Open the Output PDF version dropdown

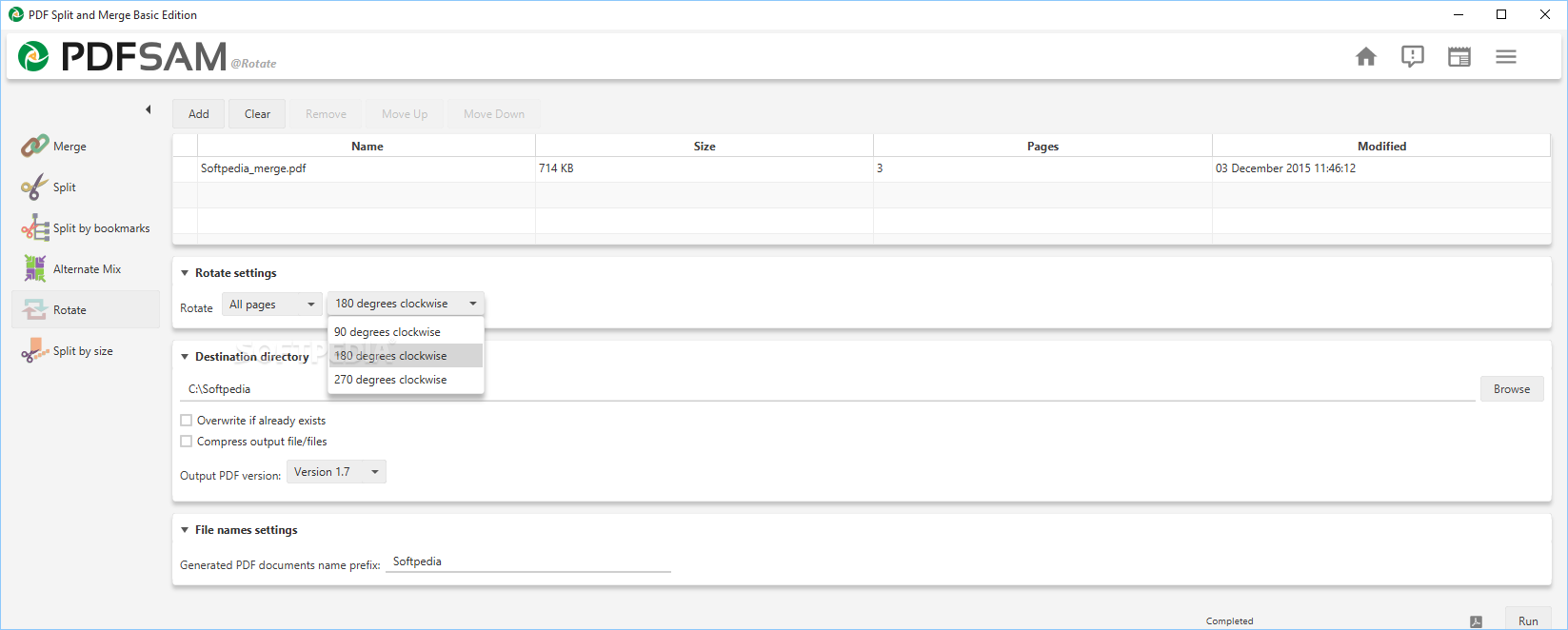[336, 472]
